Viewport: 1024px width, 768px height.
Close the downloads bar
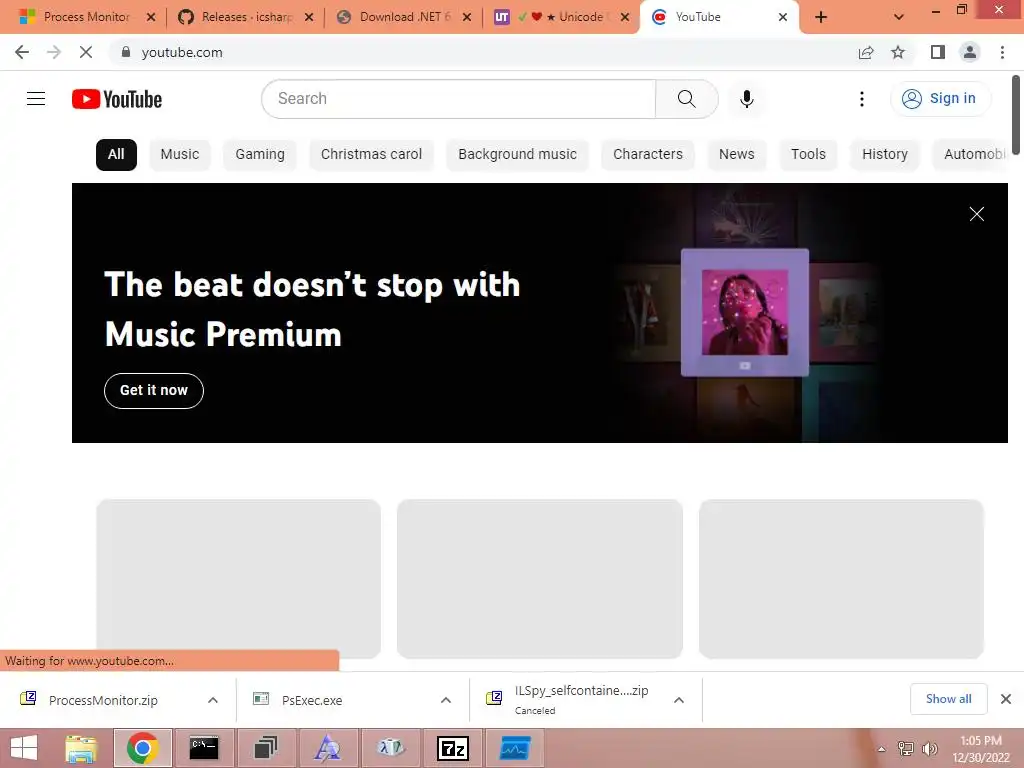pos(1006,699)
